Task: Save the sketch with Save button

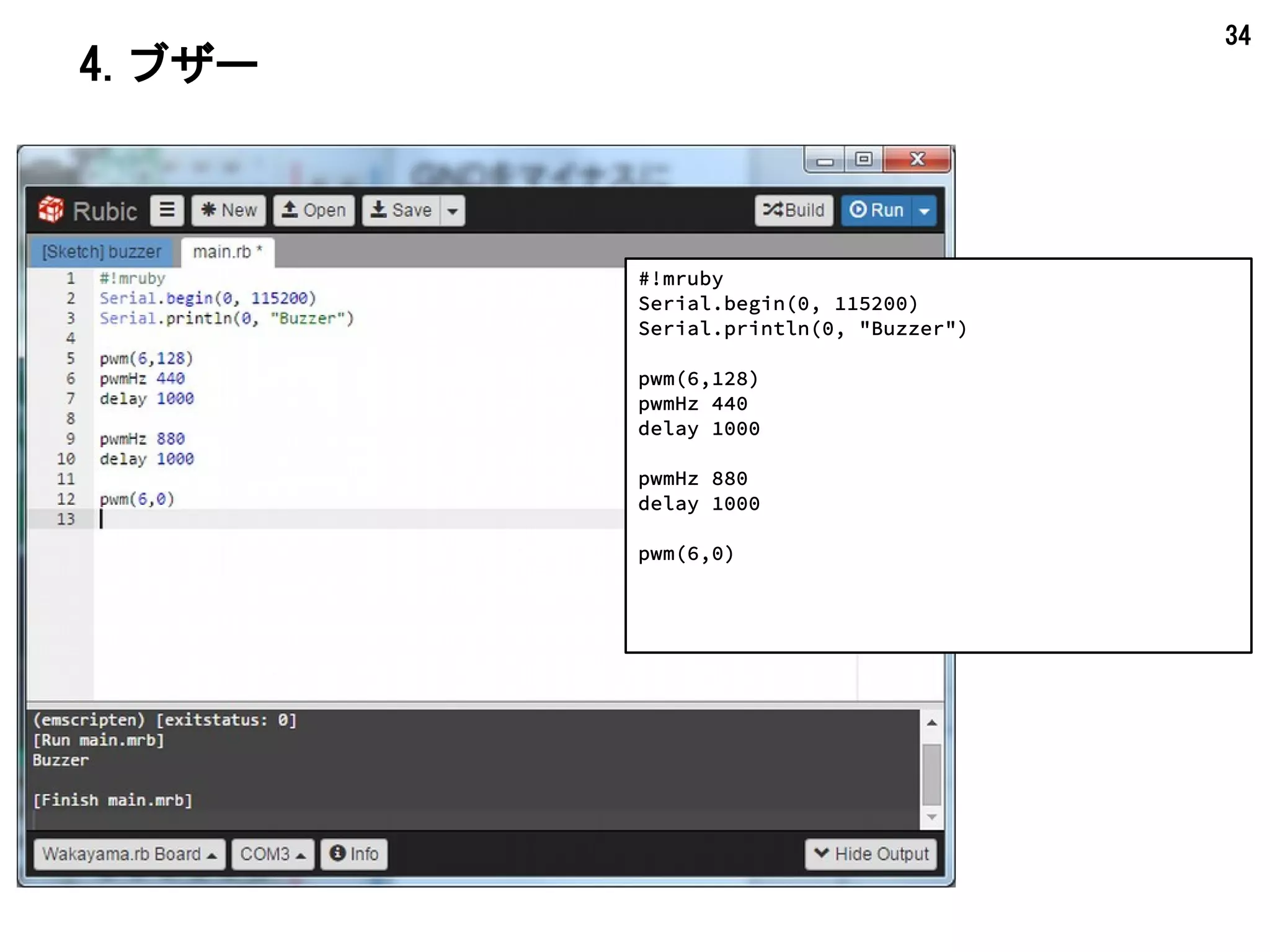Action: (401, 210)
